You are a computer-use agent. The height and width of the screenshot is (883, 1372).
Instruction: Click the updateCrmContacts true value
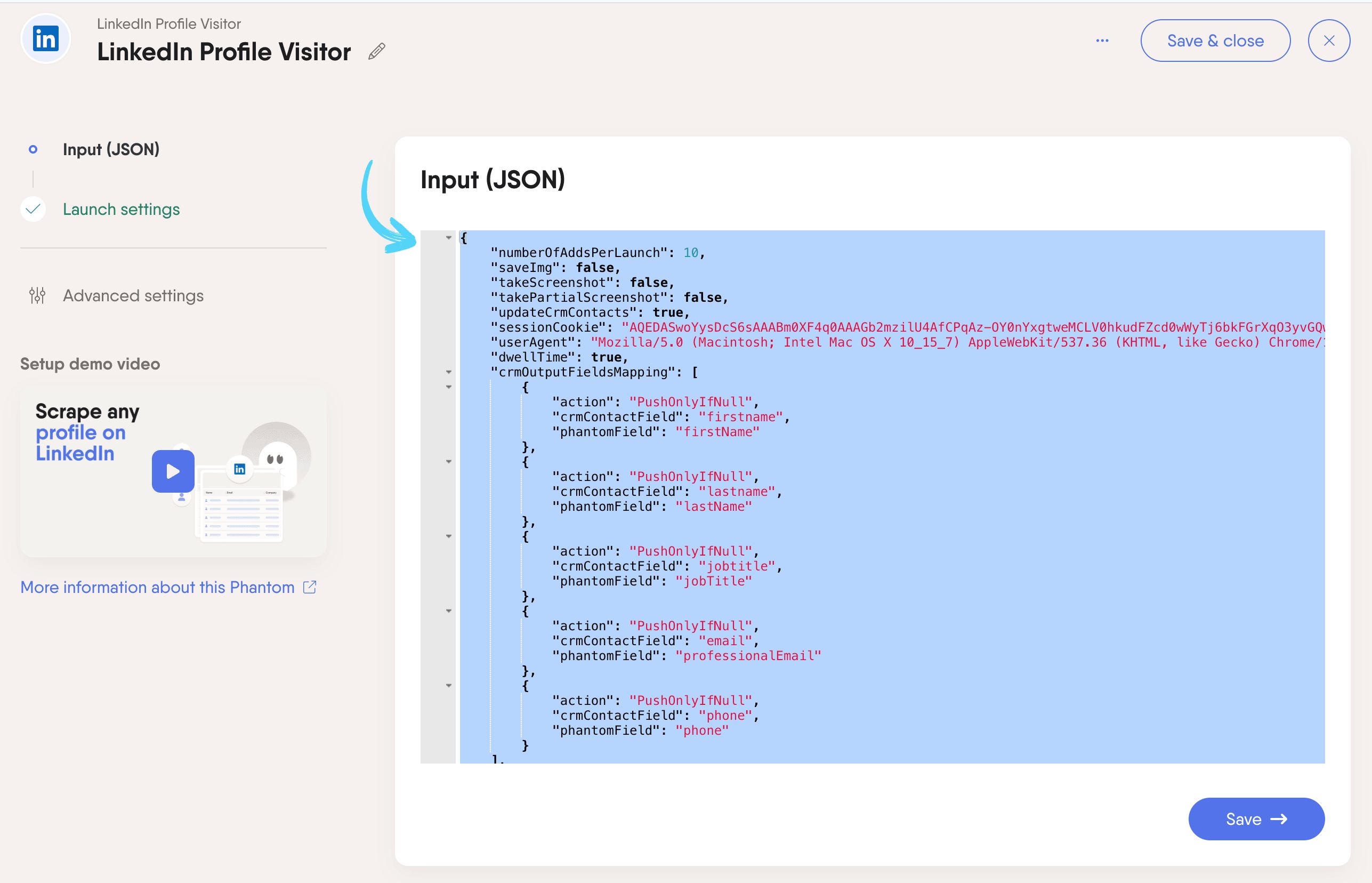point(668,312)
